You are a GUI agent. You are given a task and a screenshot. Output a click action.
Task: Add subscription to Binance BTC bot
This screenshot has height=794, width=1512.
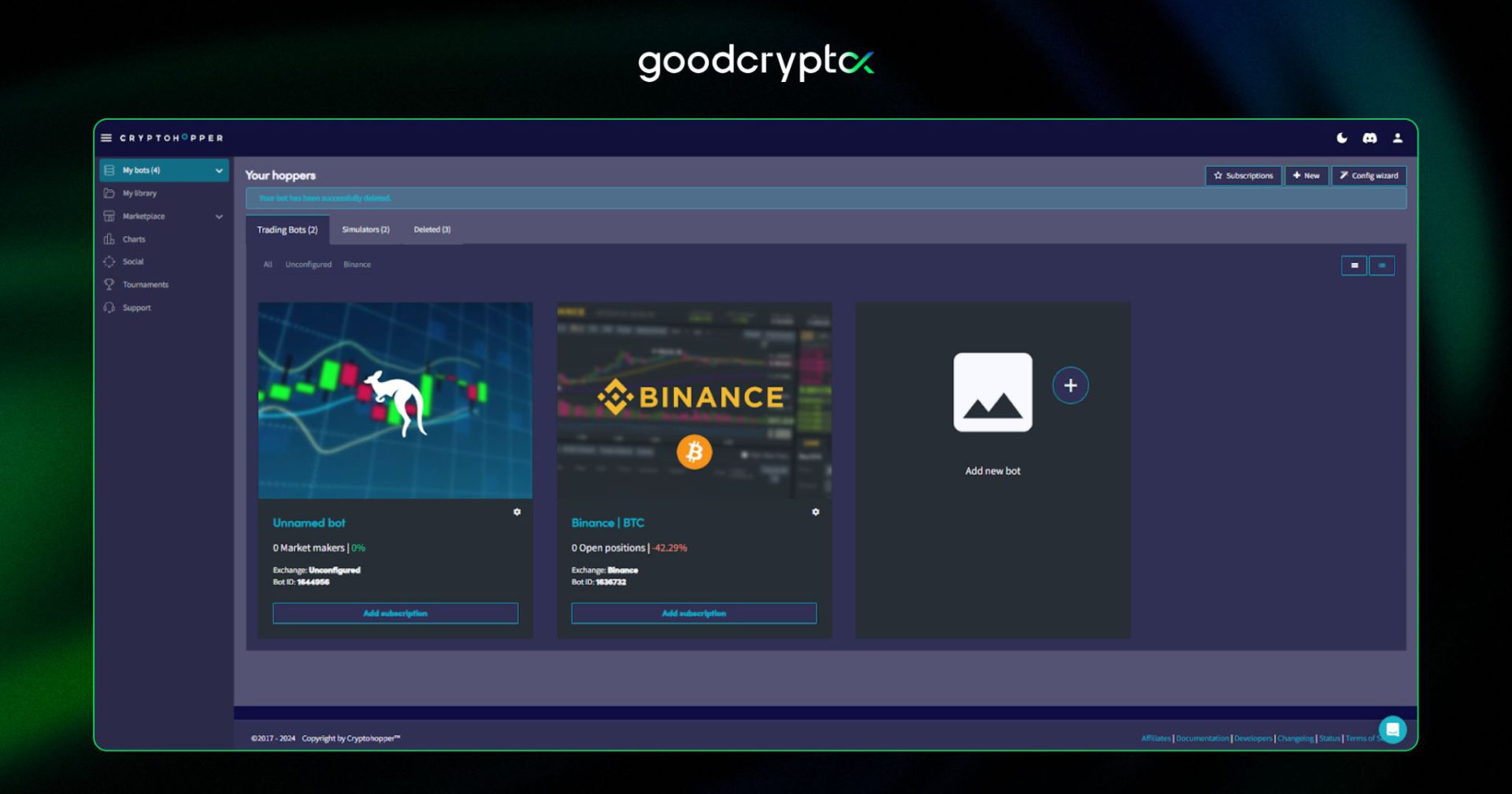click(694, 614)
